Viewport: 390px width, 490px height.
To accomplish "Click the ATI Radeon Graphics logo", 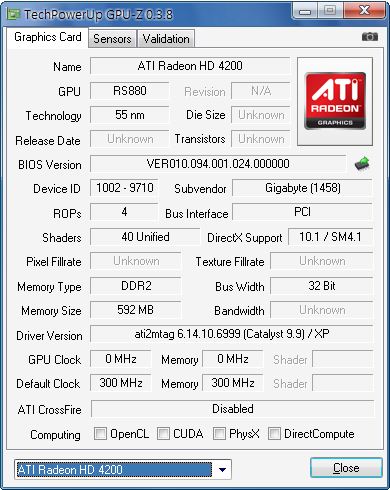I will [x=335, y=101].
